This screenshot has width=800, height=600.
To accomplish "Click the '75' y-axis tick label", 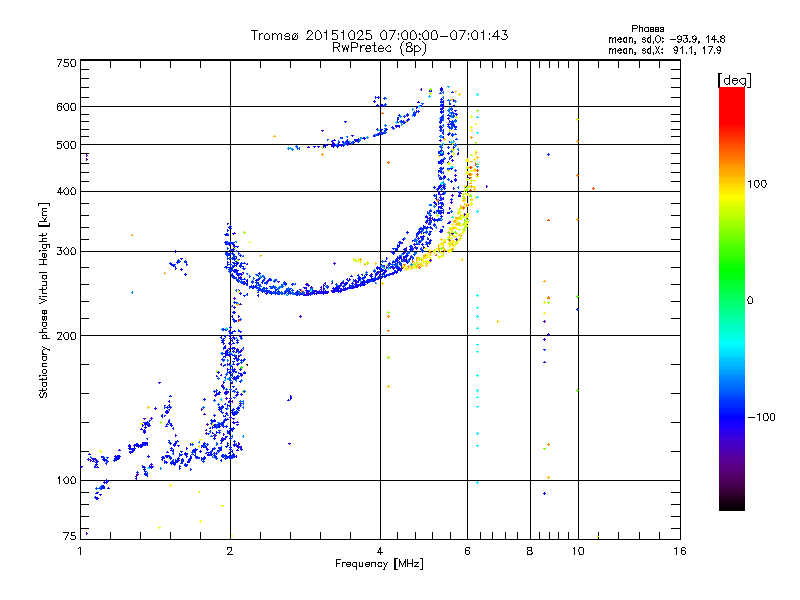I will tap(70, 536).
